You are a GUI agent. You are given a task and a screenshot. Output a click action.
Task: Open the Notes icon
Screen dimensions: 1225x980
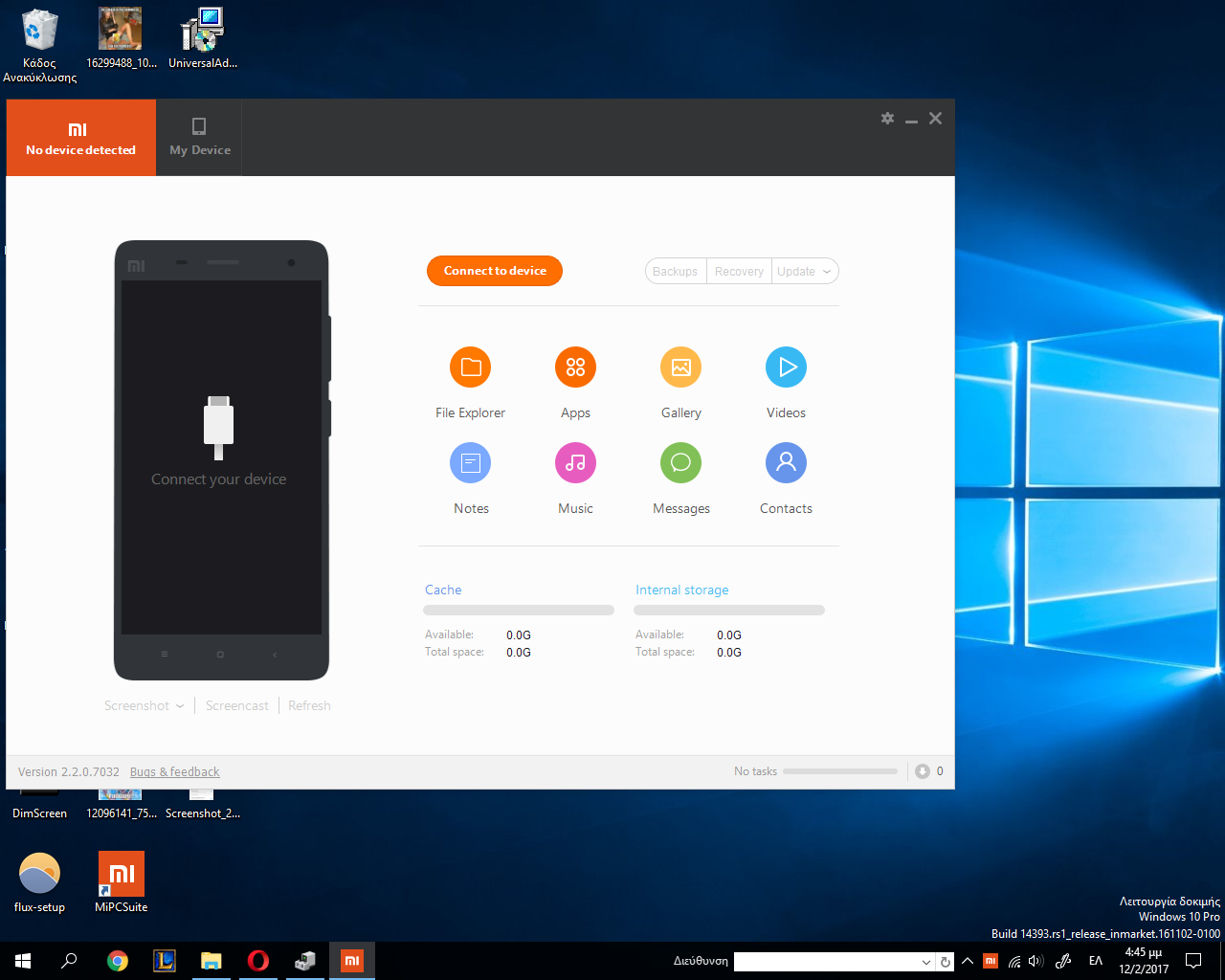coord(470,463)
